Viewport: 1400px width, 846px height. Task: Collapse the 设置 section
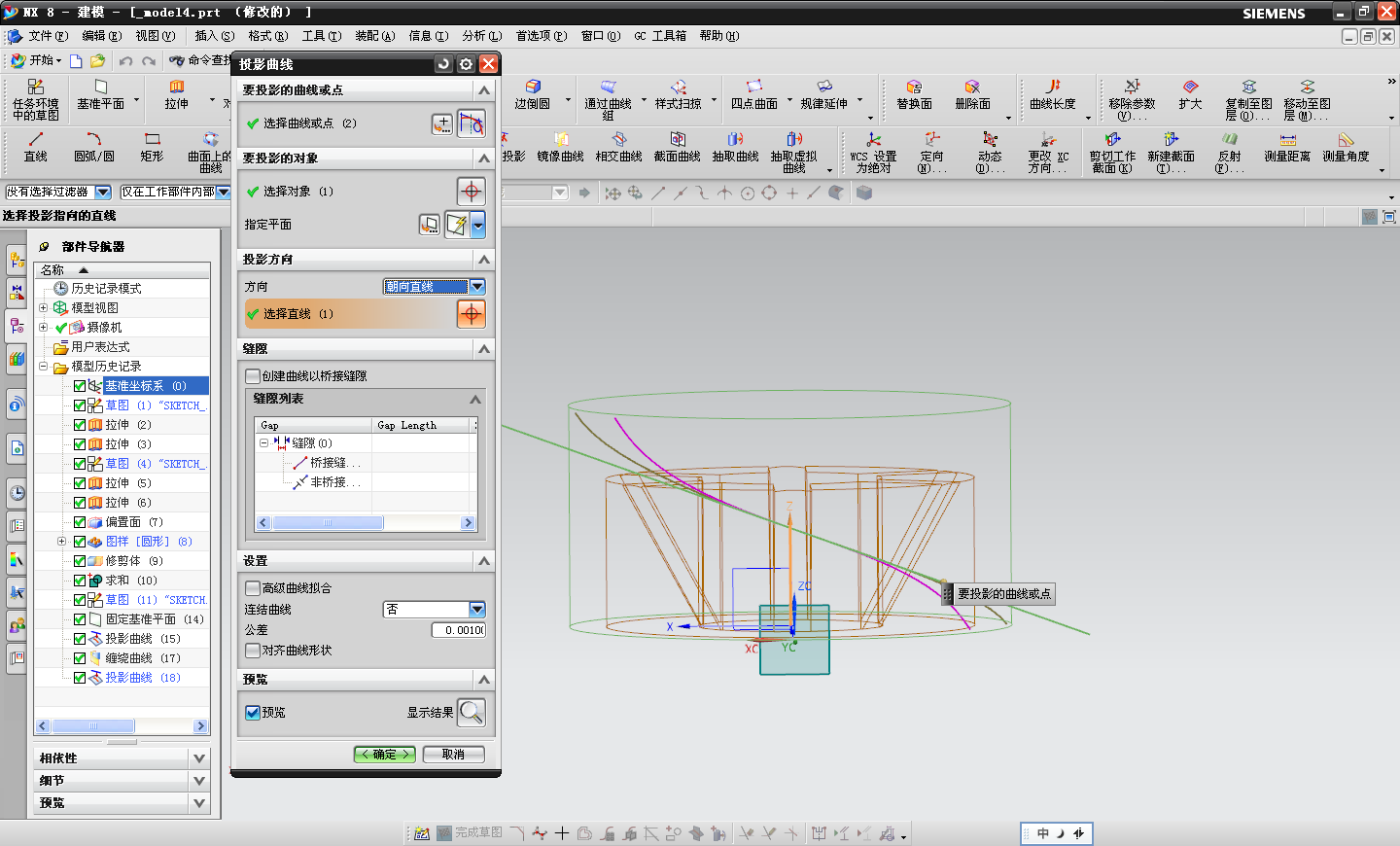(x=484, y=561)
